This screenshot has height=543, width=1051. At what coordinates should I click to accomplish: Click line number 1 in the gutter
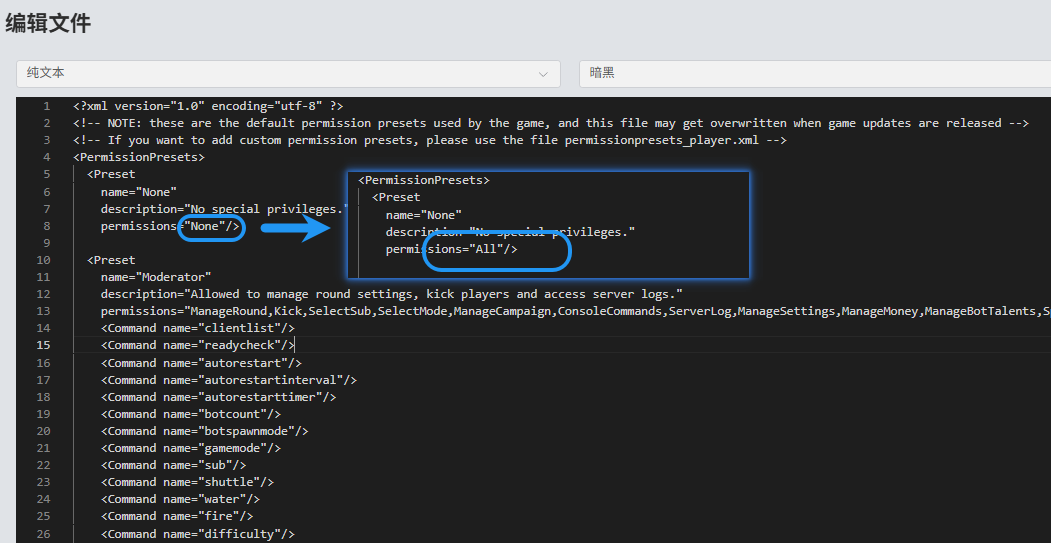pos(46,106)
